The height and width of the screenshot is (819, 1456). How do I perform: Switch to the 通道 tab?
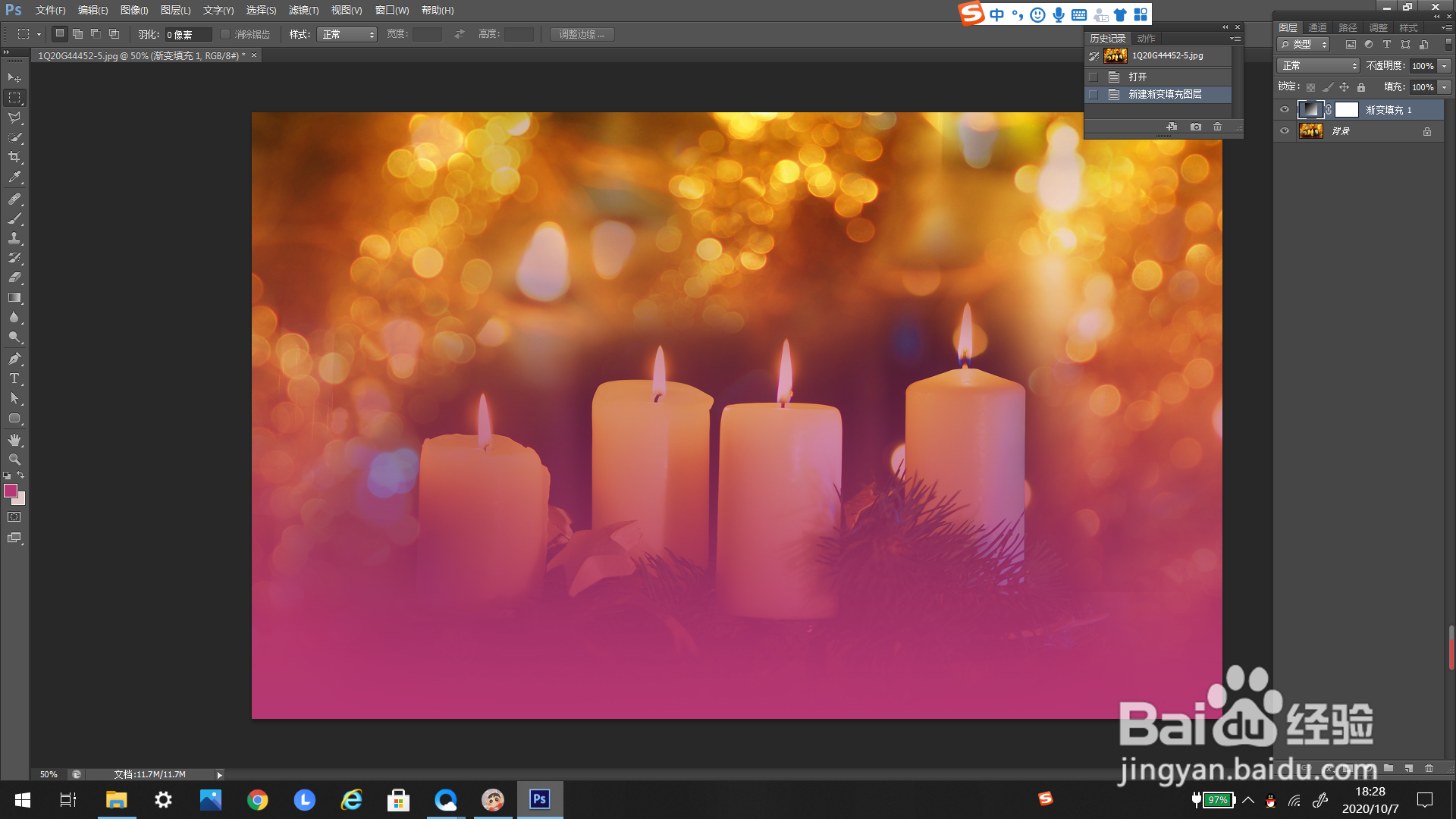[x=1317, y=28]
